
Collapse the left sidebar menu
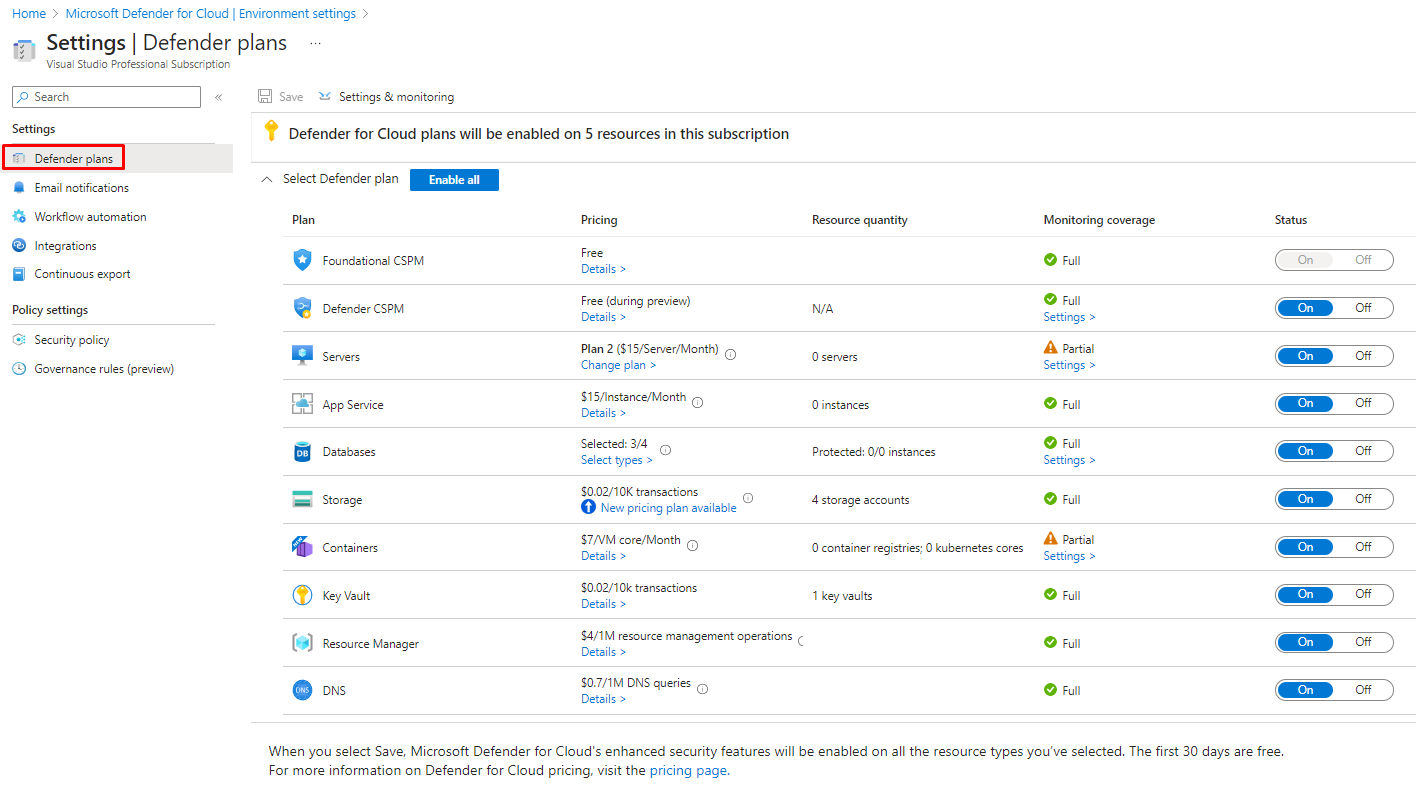point(218,97)
